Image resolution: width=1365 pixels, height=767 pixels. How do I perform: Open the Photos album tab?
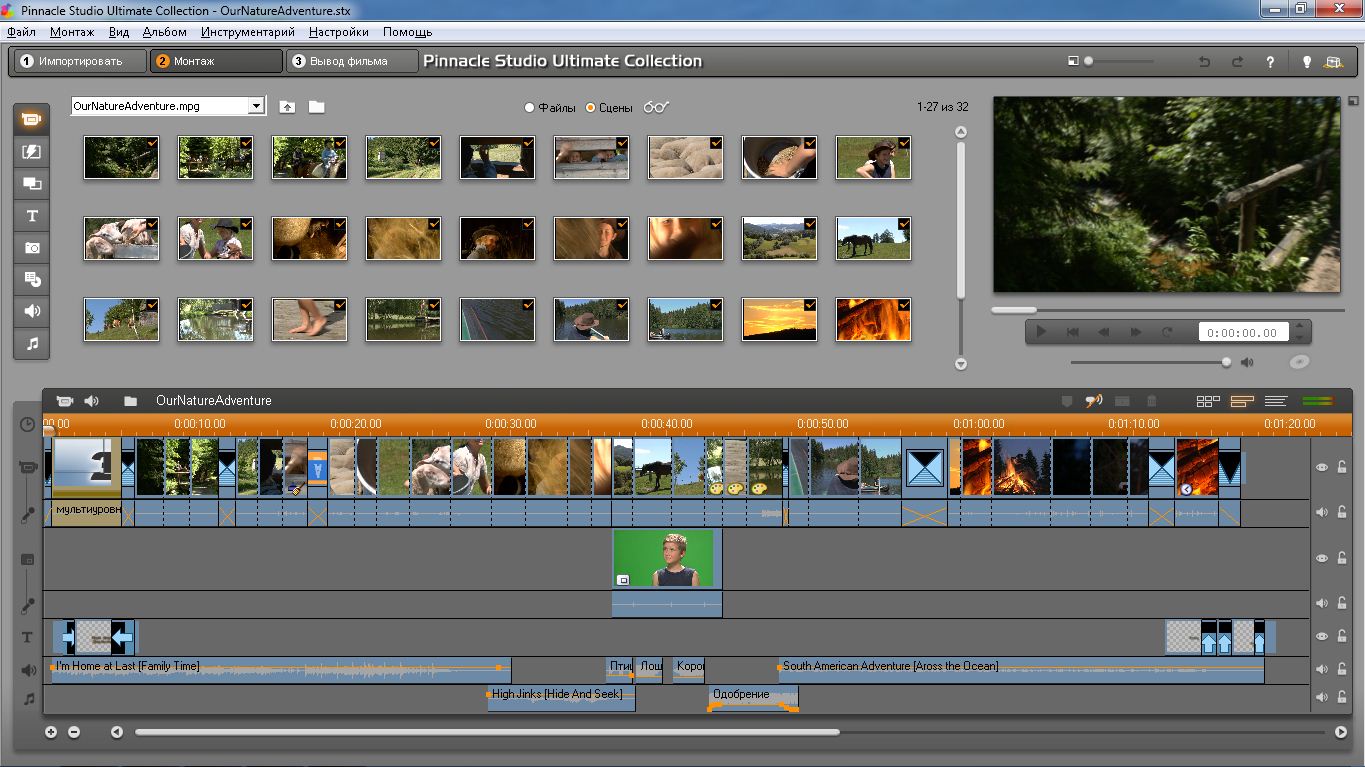pos(32,248)
